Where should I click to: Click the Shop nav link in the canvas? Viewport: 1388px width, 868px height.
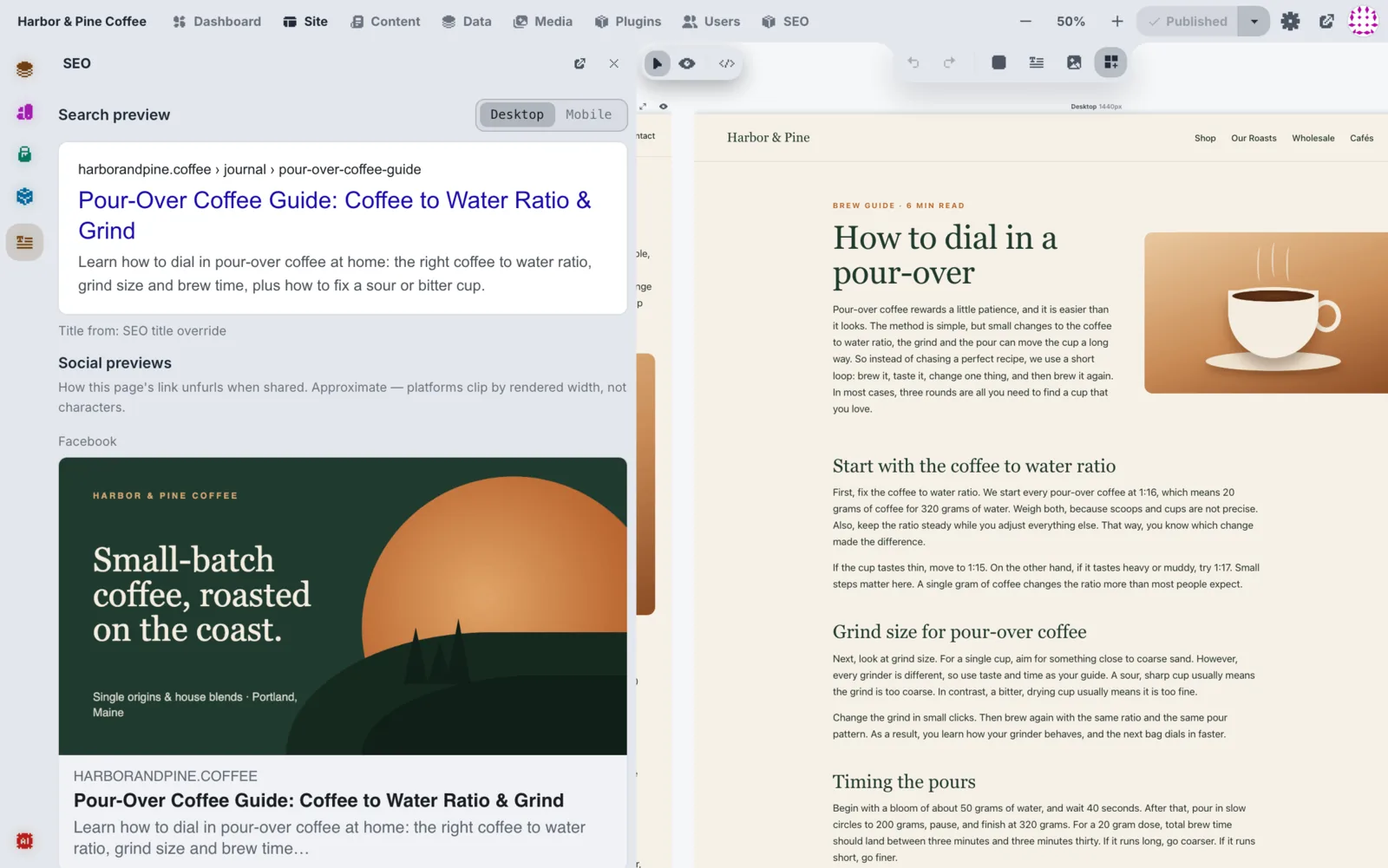[x=1205, y=138]
